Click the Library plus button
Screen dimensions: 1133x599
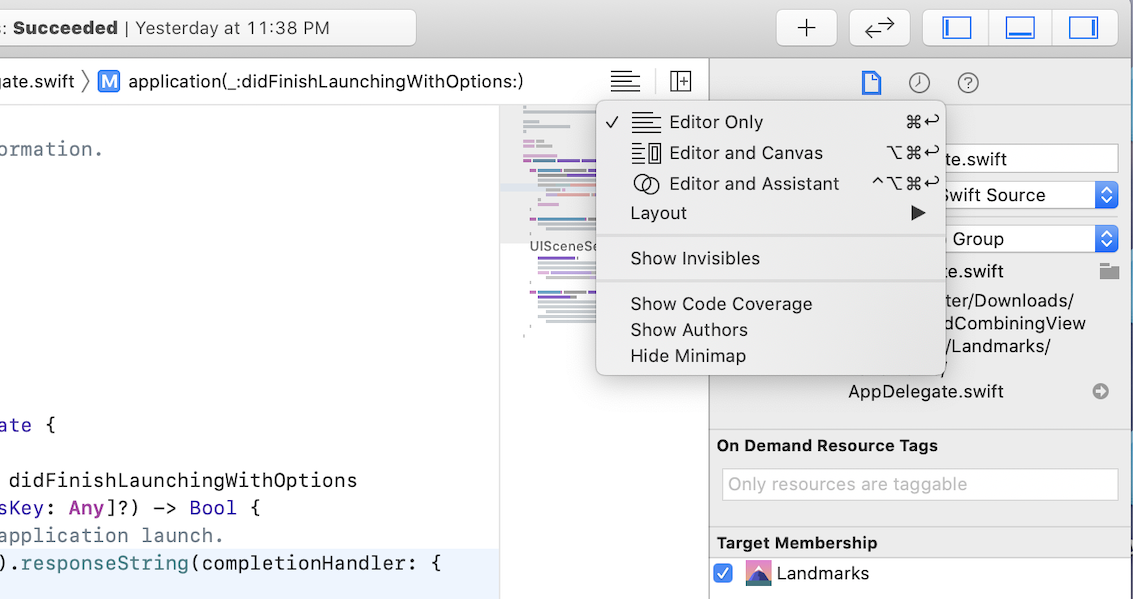pyautogui.click(x=807, y=28)
